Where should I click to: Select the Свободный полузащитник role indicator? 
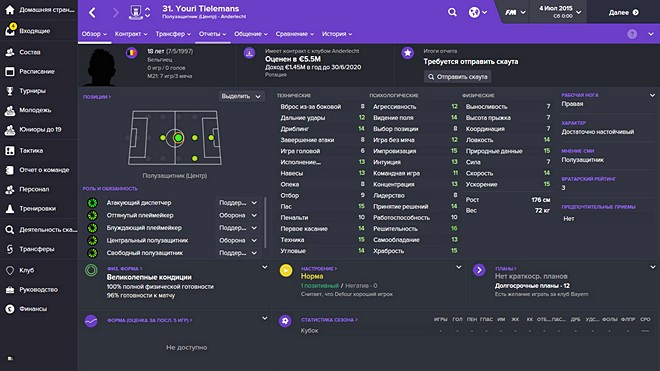tap(92, 253)
